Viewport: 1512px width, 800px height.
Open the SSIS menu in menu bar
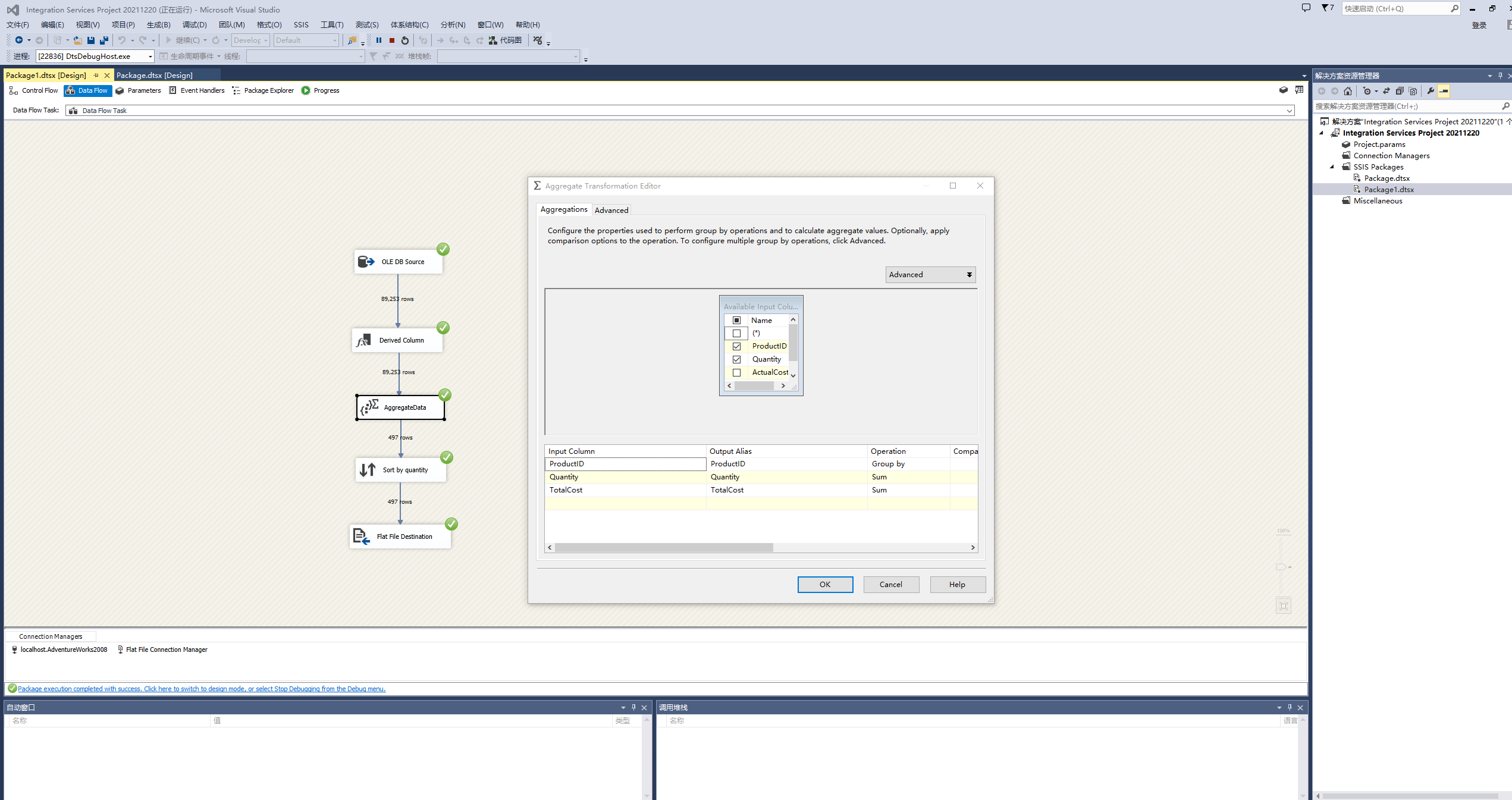click(x=301, y=25)
